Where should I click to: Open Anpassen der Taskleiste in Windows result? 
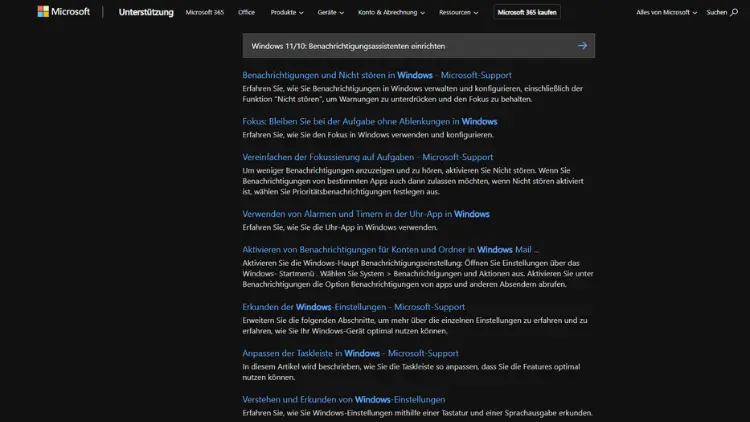(x=351, y=353)
